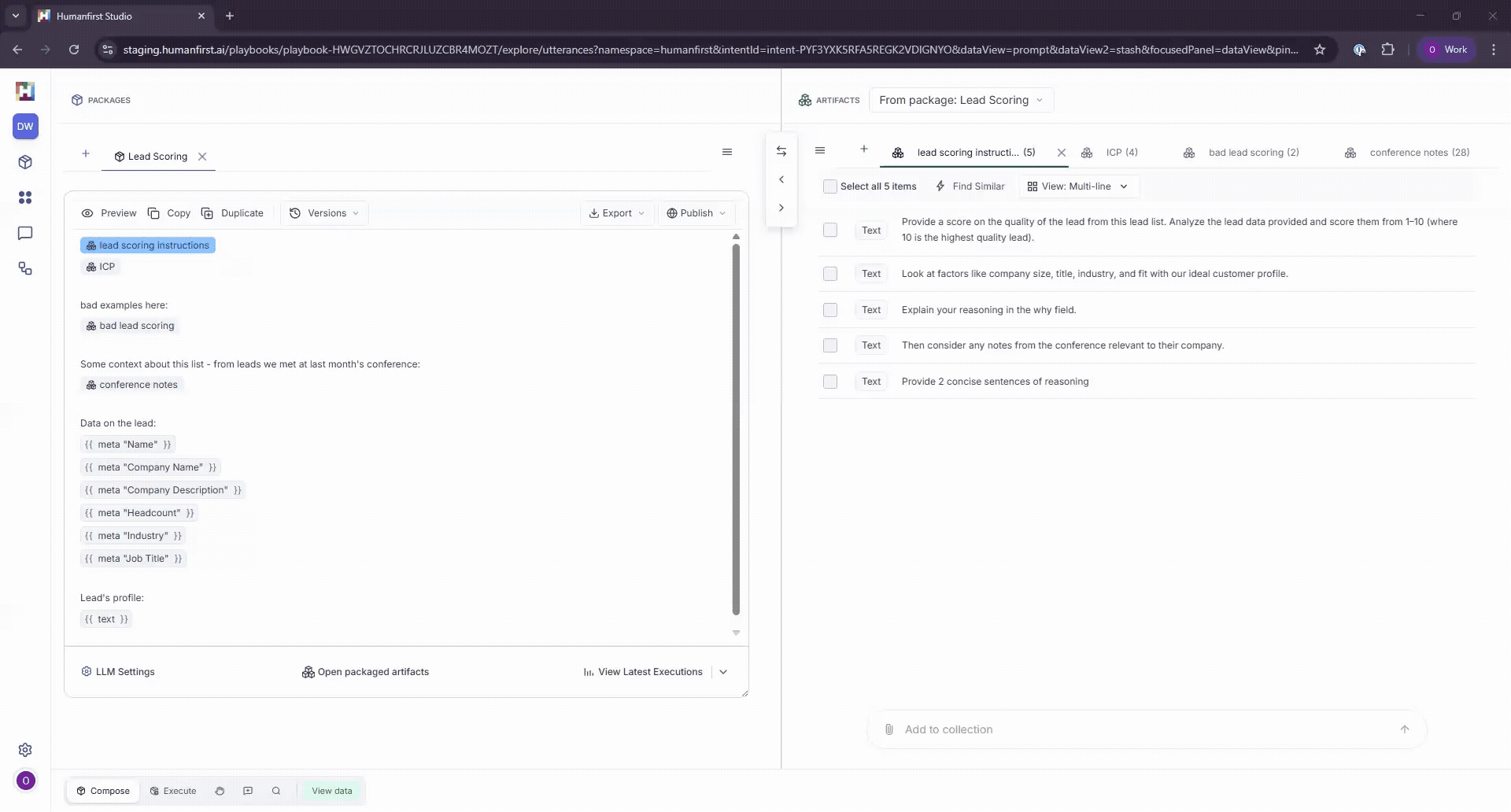Open the comments panel from the sidebar
This screenshot has width=1511, height=812.
[25, 233]
